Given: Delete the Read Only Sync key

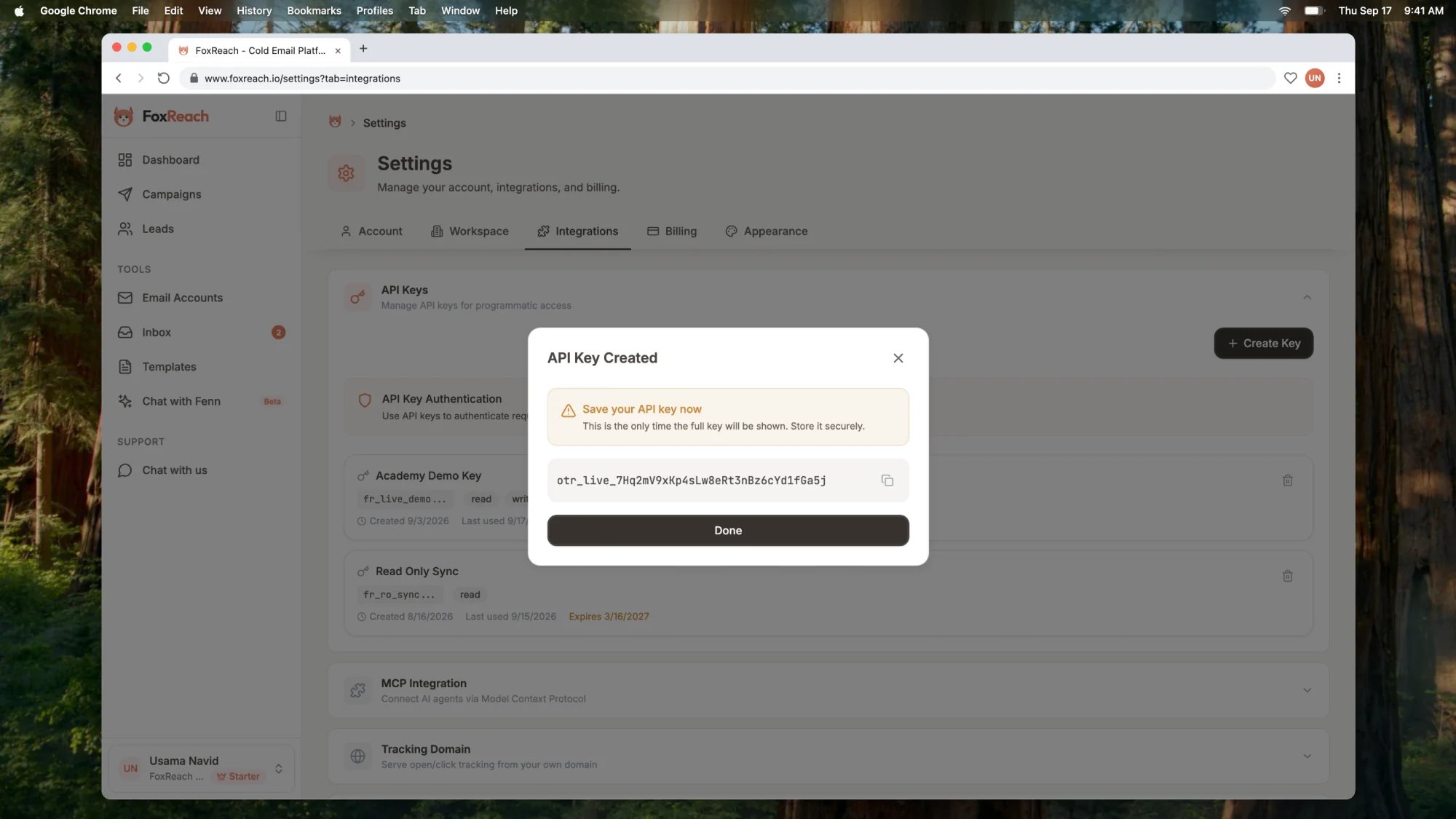Looking at the screenshot, I should (1287, 576).
